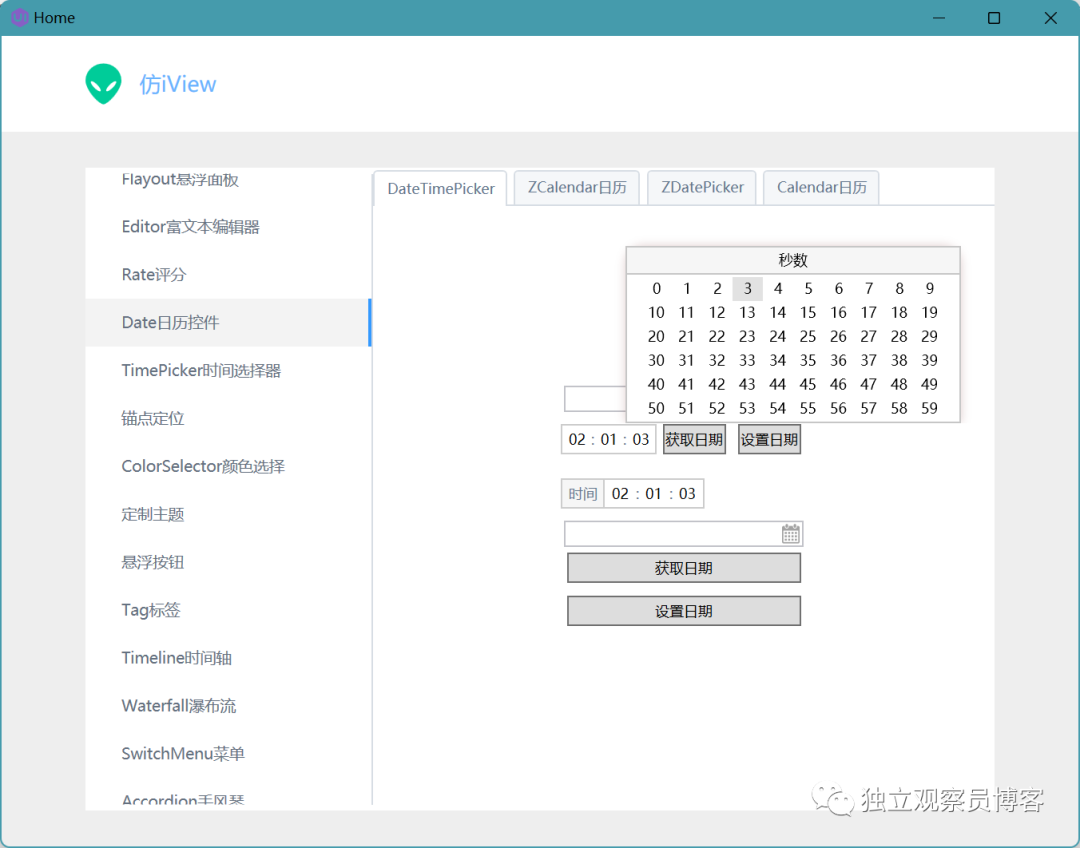Image resolution: width=1080 pixels, height=848 pixels.
Task: Click the time field labeled 时间
Action: pyautogui.click(x=654, y=494)
